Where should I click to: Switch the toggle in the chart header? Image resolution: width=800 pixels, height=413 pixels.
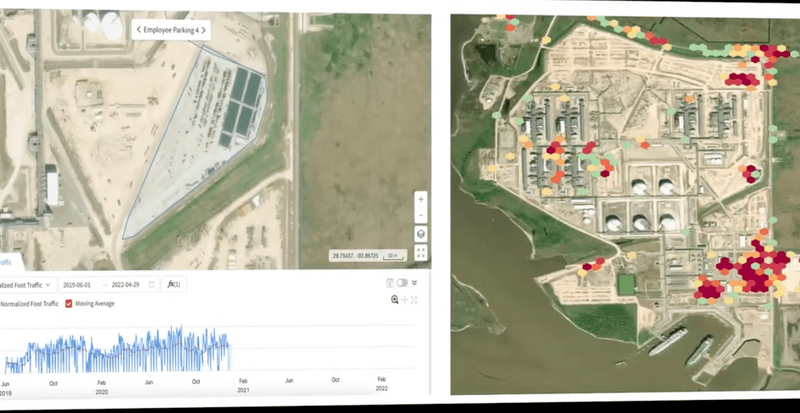click(402, 283)
